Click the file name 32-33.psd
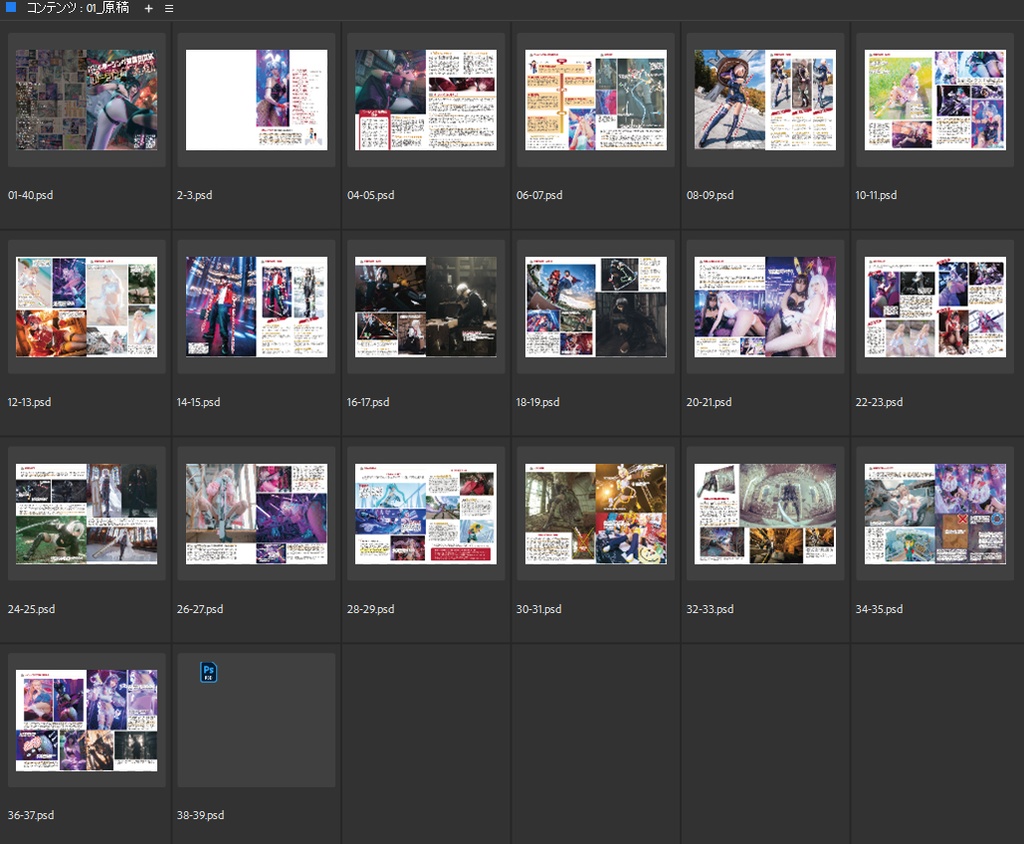 709,609
